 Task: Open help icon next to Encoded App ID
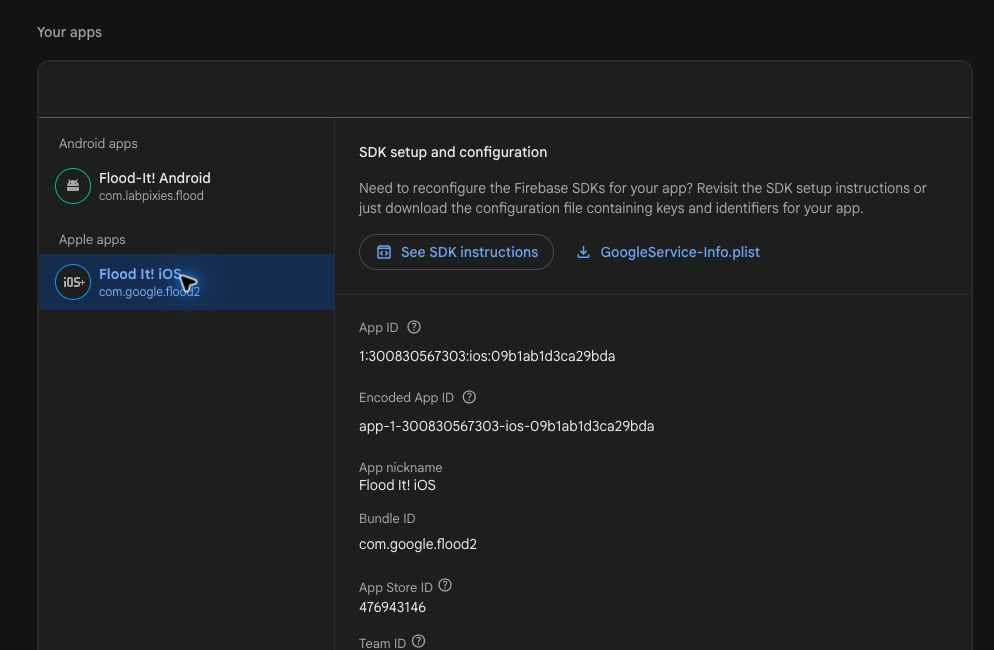tap(469, 397)
